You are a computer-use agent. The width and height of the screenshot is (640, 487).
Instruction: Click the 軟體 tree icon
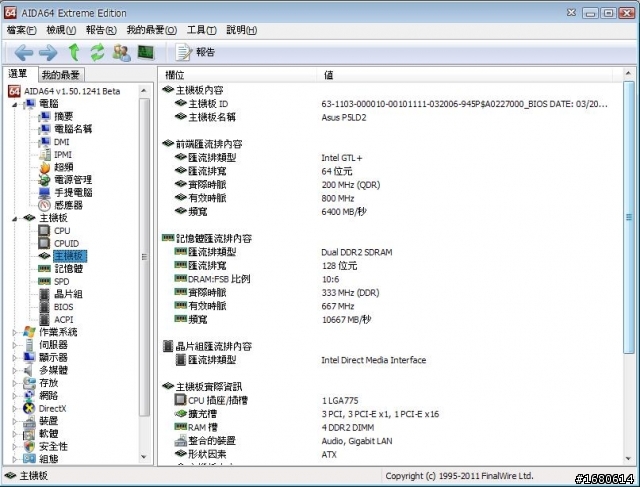pos(29,434)
